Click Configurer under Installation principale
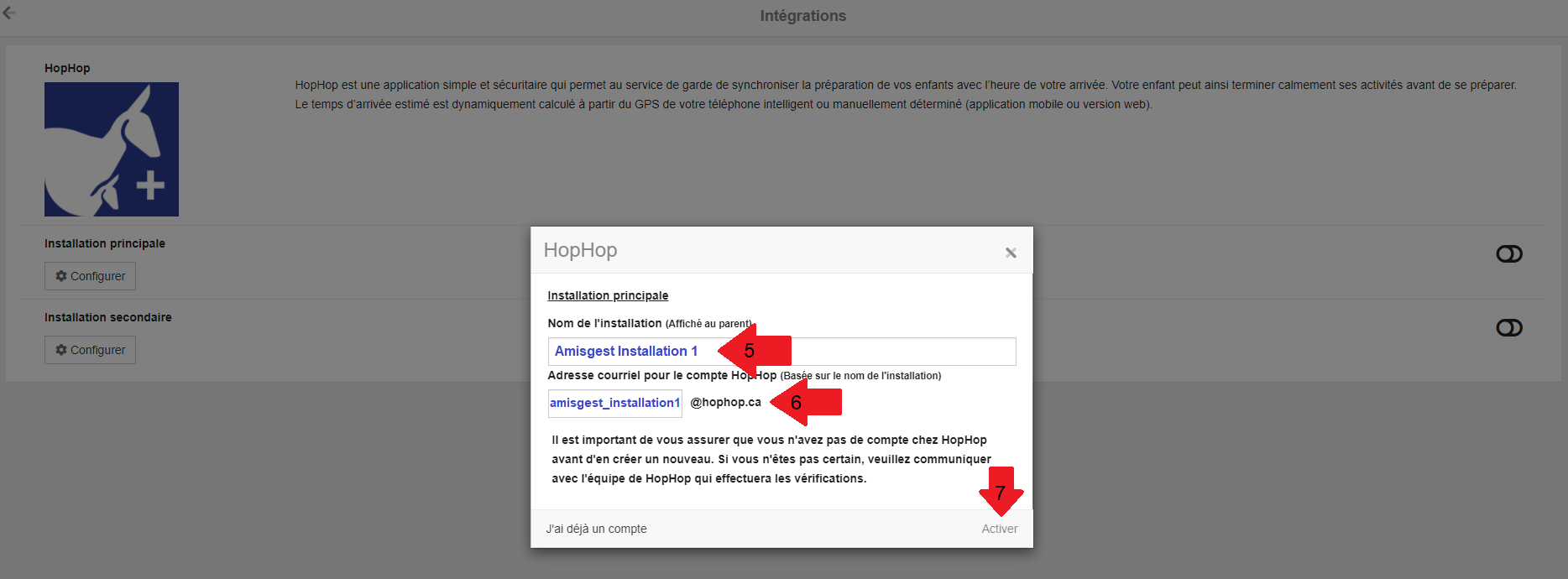The image size is (1568, 579). [90, 276]
